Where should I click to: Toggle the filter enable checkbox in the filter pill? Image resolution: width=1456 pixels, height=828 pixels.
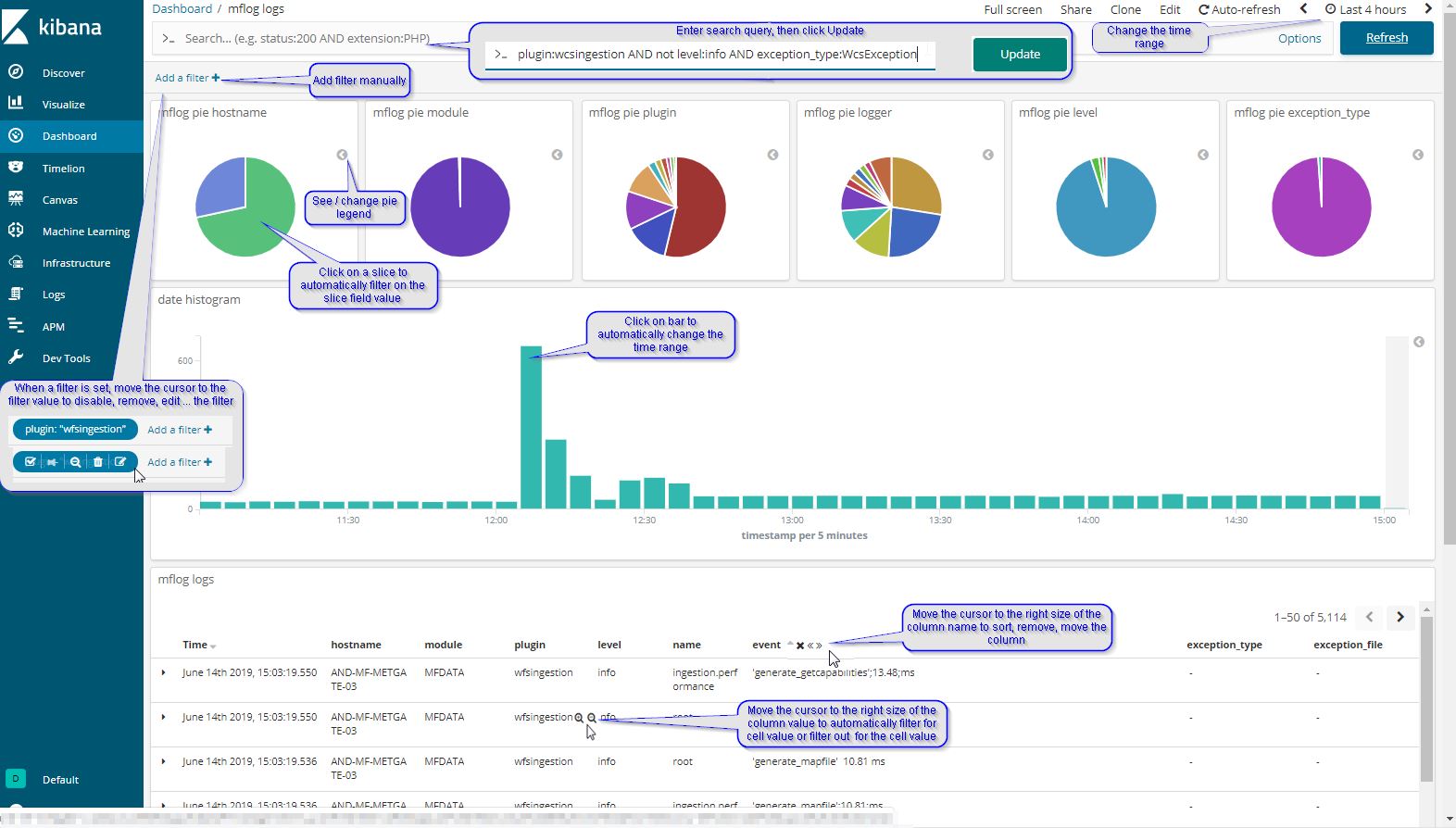31,461
